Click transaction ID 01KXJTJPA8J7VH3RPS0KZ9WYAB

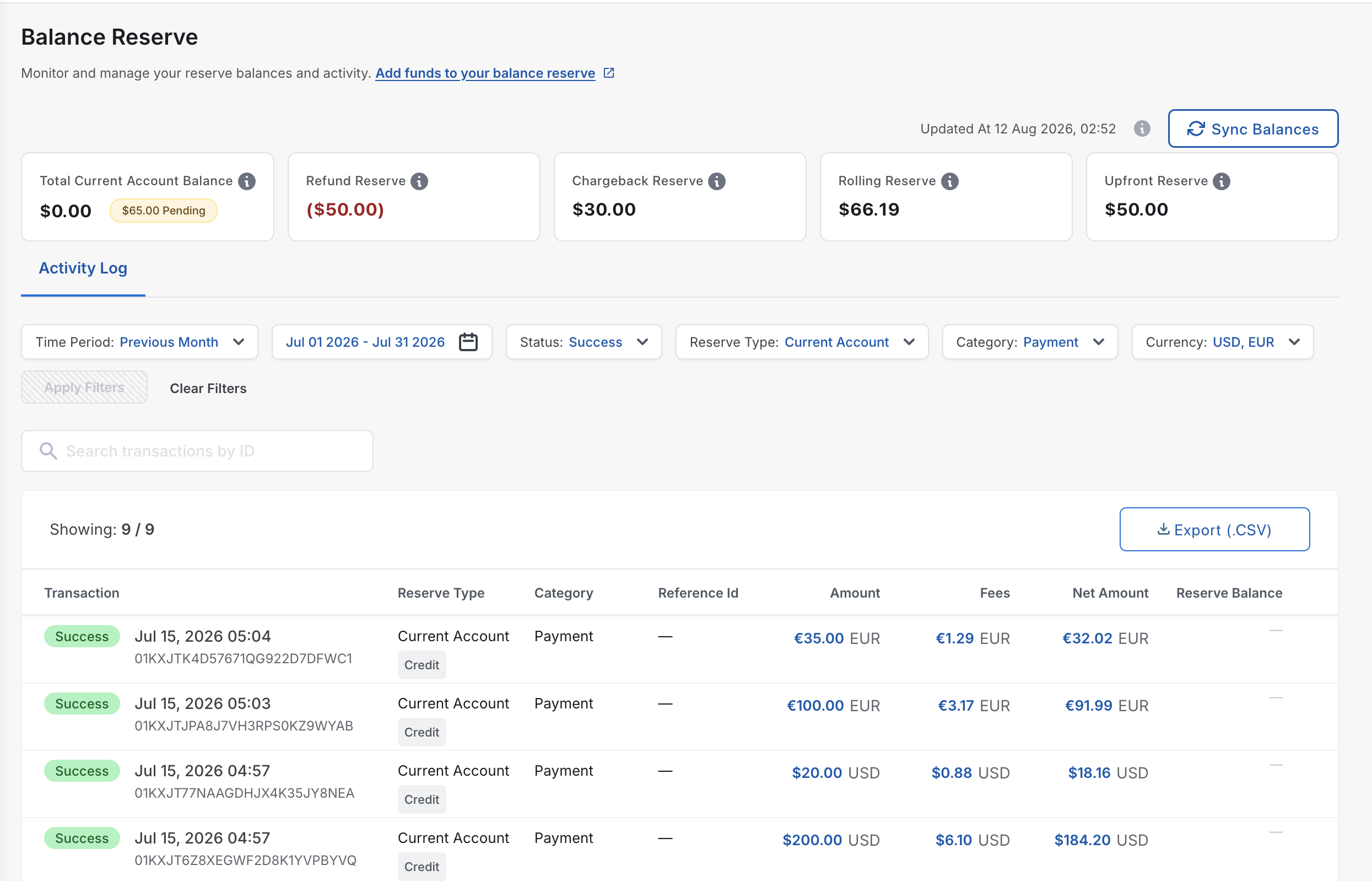coord(244,726)
